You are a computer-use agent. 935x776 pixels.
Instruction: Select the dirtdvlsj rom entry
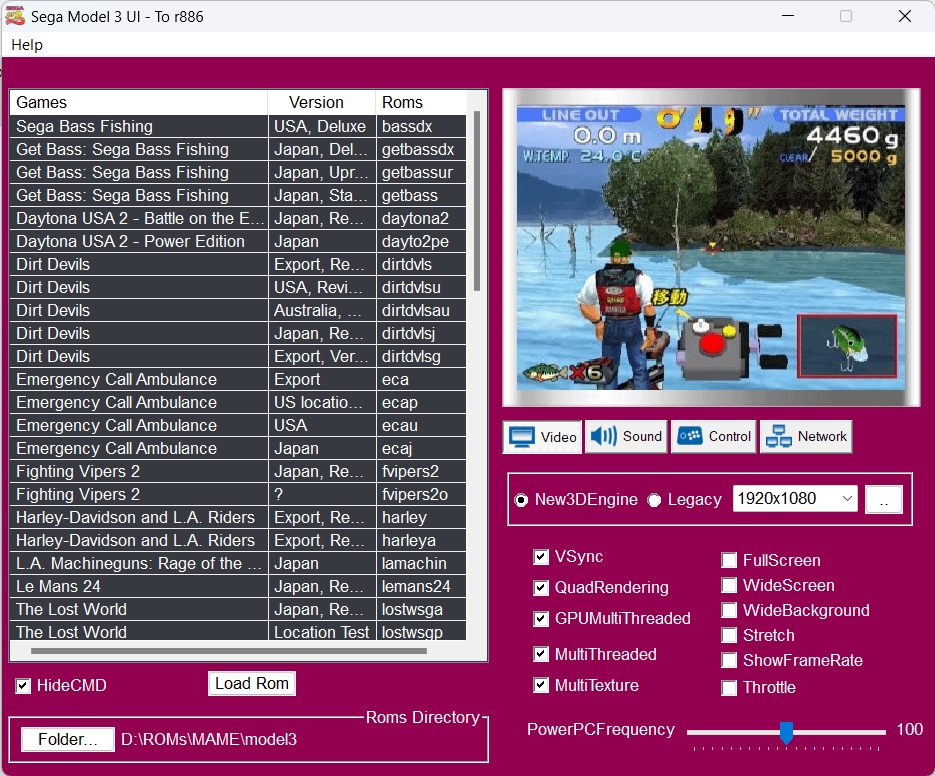238,333
